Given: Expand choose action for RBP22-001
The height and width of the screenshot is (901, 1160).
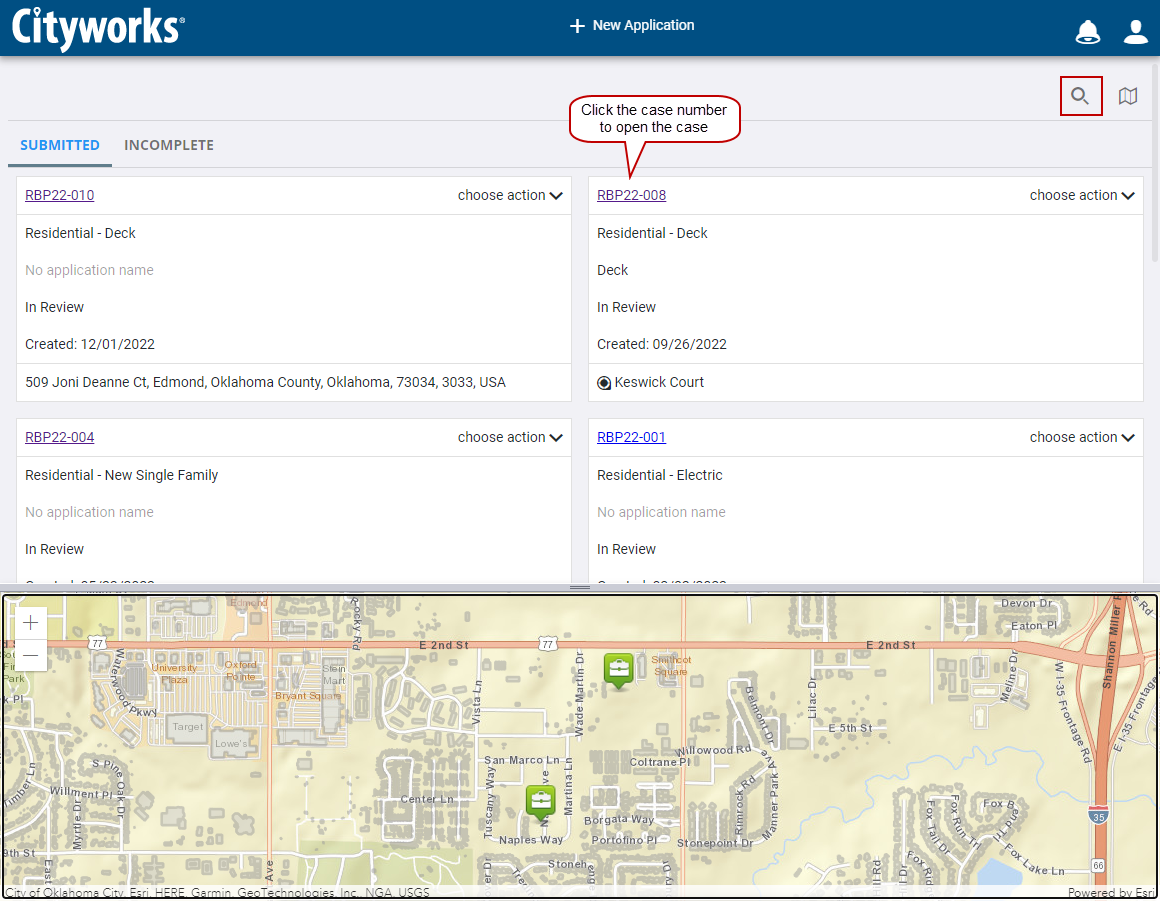Looking at the screenshot, I should coord(1082,437).
